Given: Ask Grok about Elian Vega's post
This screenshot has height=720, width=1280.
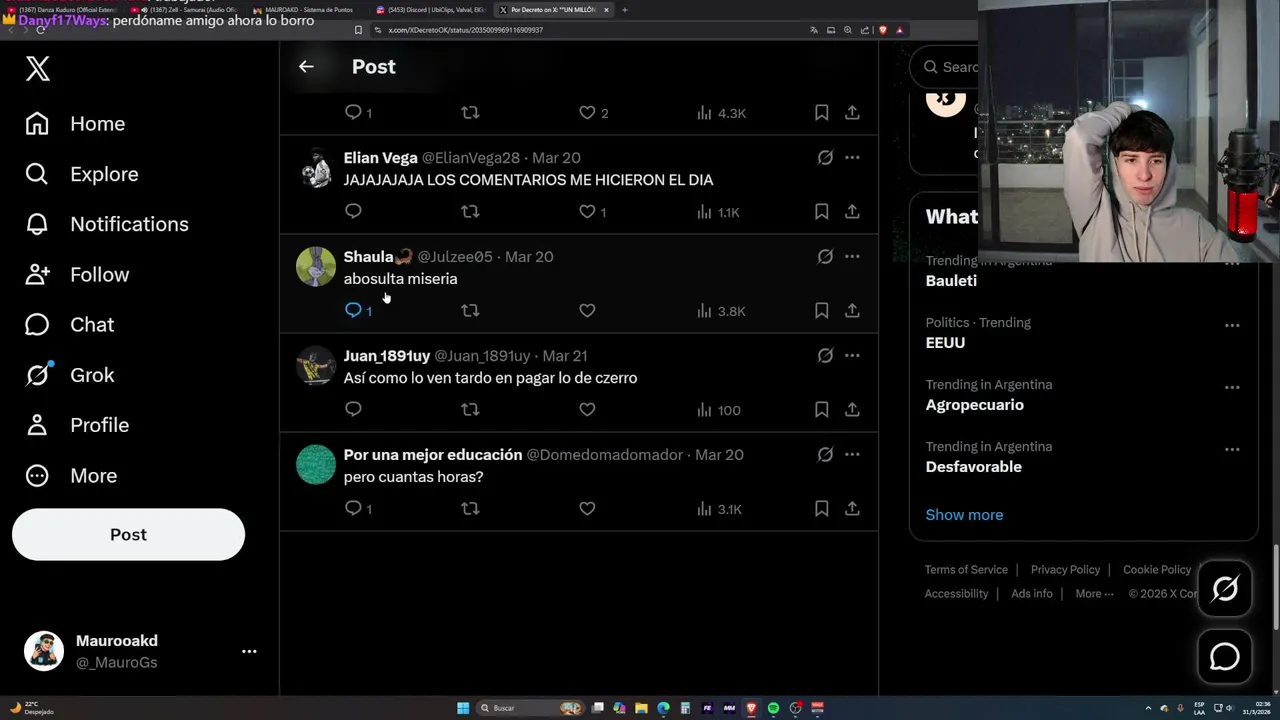Looking at the screenshot, I should [x=825, y=157].
